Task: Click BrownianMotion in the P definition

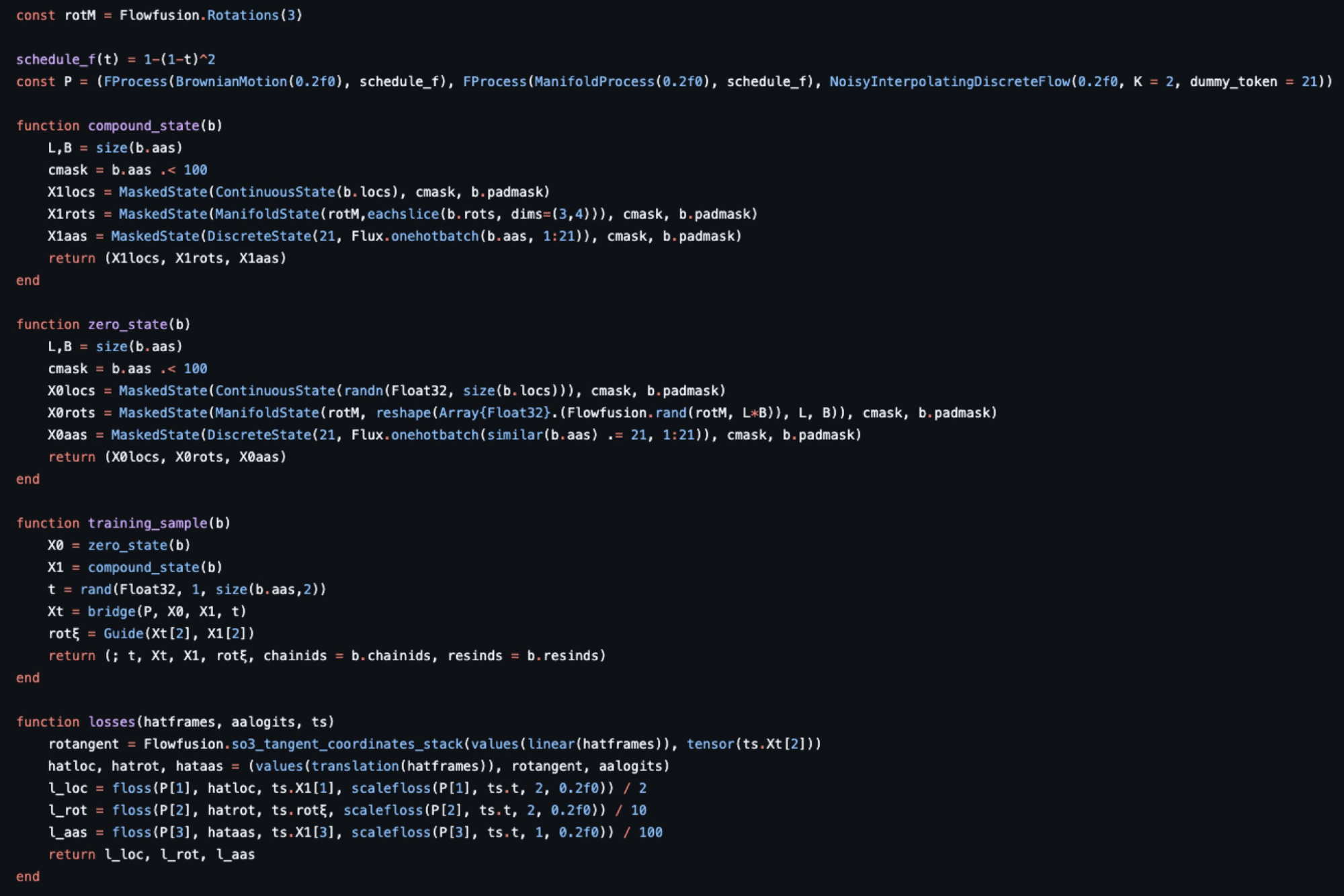Action: click(231, 81)
